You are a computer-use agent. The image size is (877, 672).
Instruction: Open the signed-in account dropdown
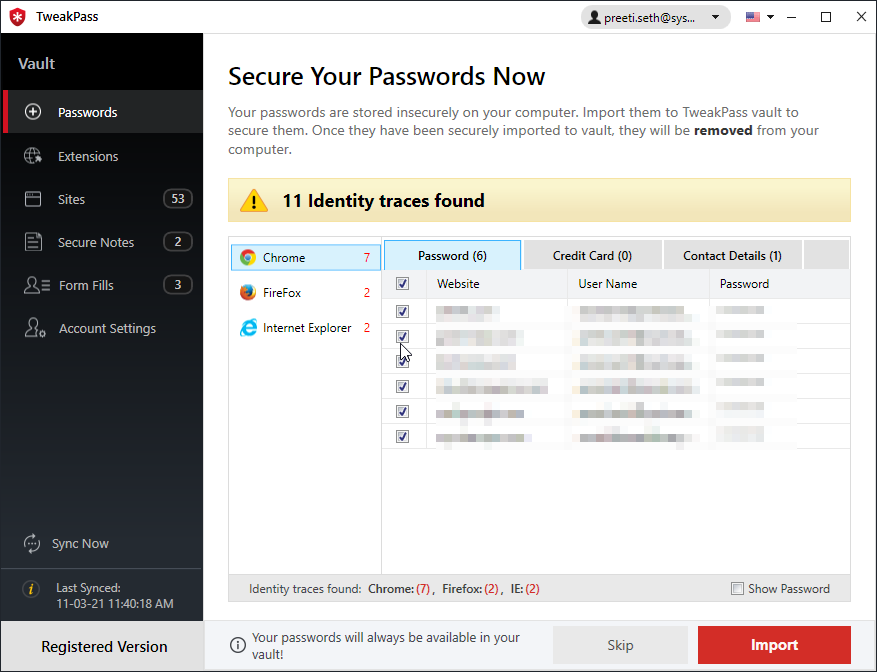pos(715,16)
